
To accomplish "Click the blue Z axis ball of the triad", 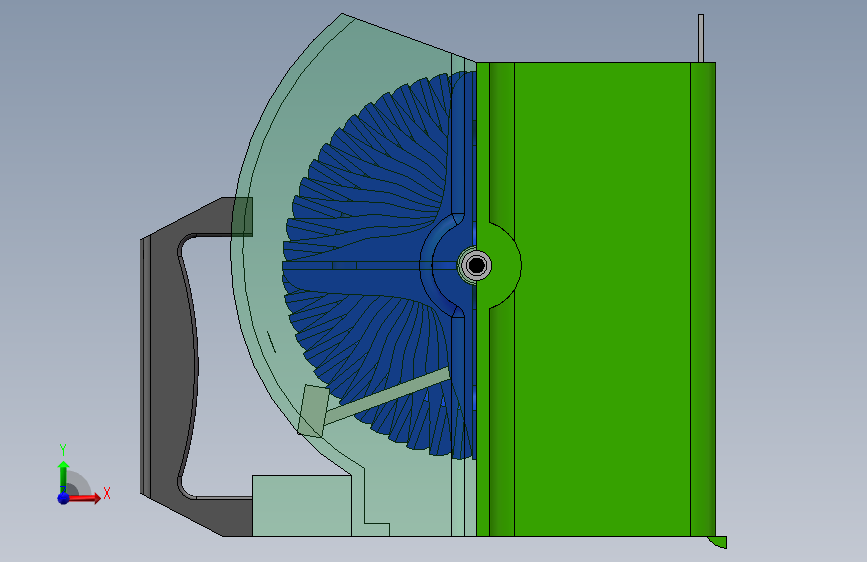I will point(64,498).
